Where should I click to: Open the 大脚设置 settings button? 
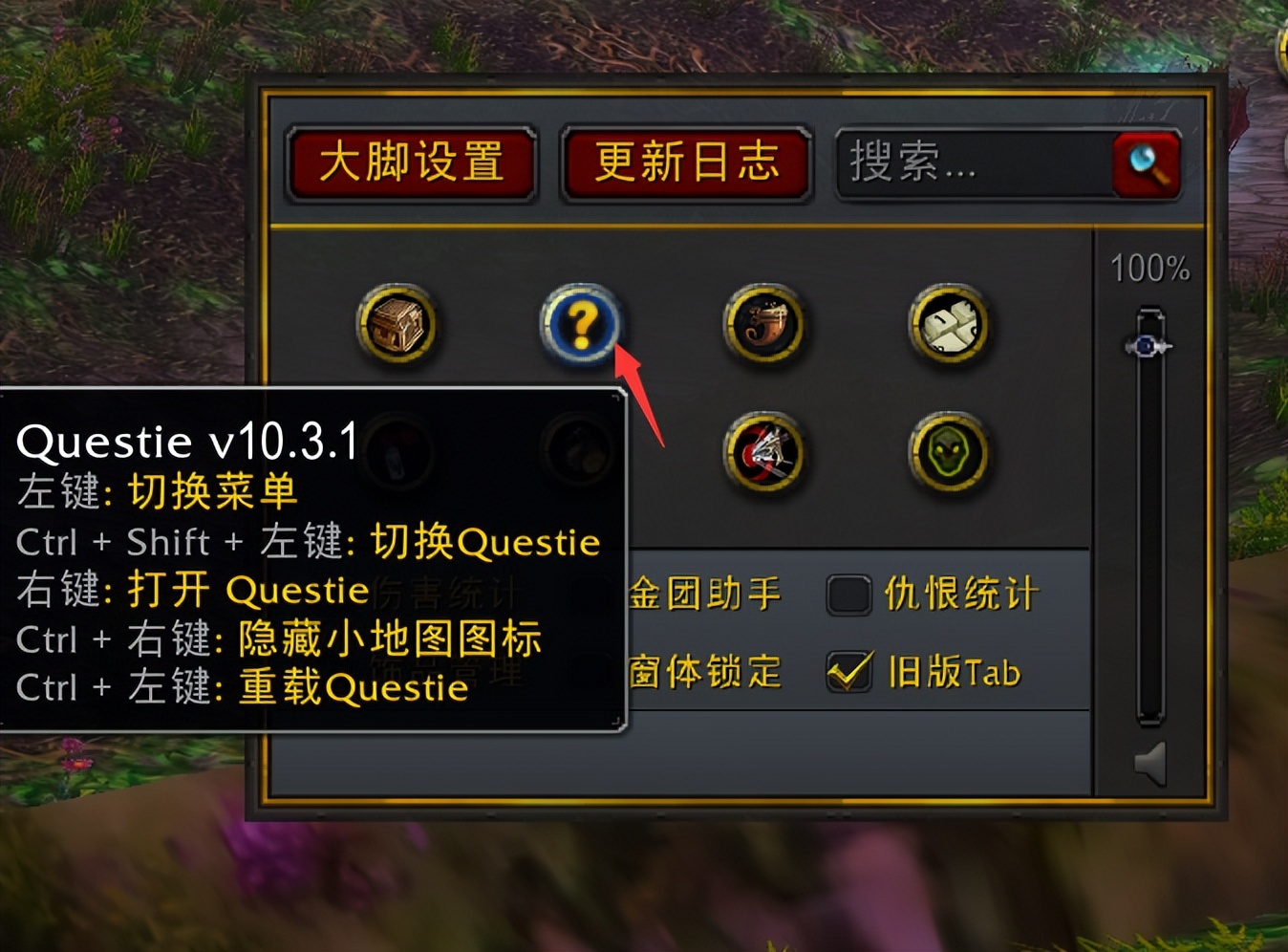click(x=412, y=163)
